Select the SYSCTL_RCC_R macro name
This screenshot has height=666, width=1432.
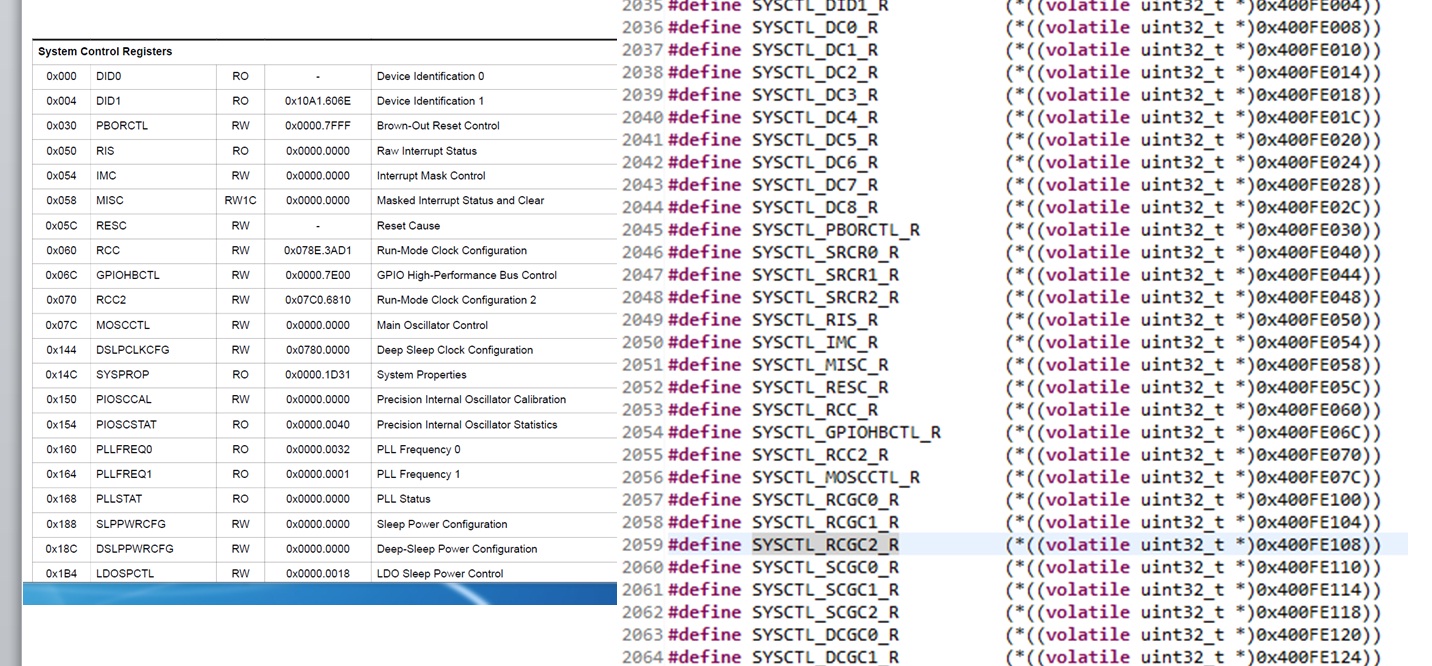tap(815, 410)
